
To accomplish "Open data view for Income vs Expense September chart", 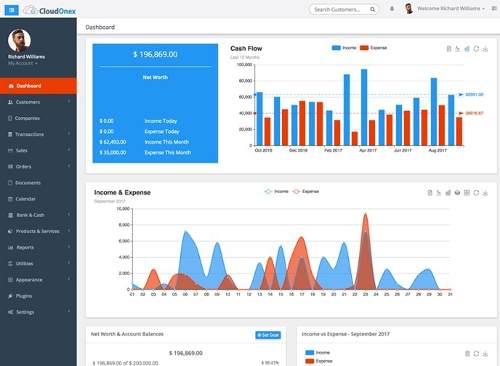I will (467, 354).
